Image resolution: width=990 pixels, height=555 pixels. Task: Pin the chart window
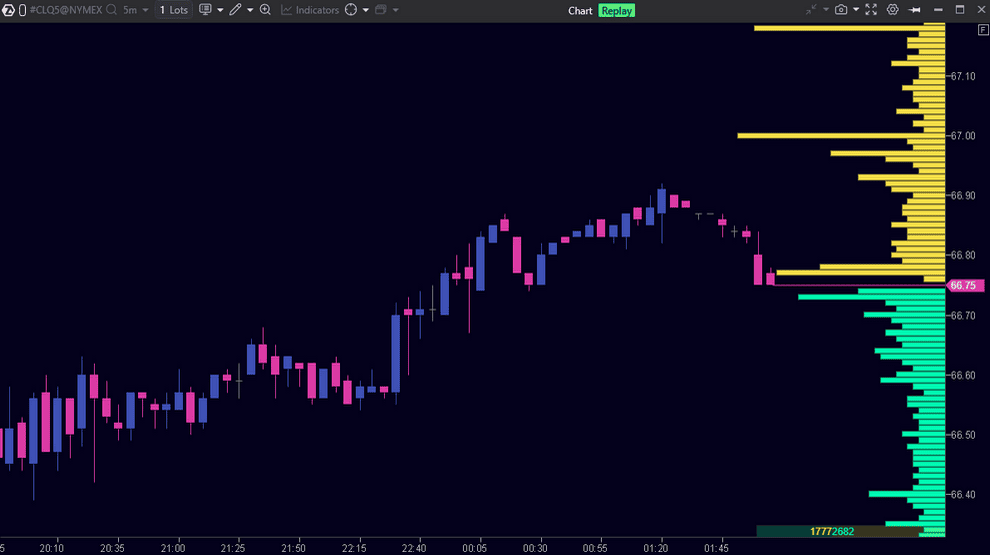click(x=914, y=10)
